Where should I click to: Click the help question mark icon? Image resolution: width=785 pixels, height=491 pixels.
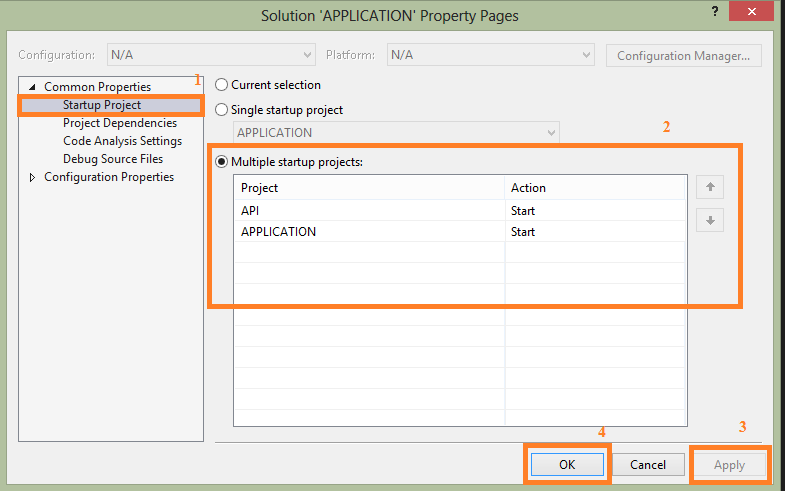[x=713, y=11]
